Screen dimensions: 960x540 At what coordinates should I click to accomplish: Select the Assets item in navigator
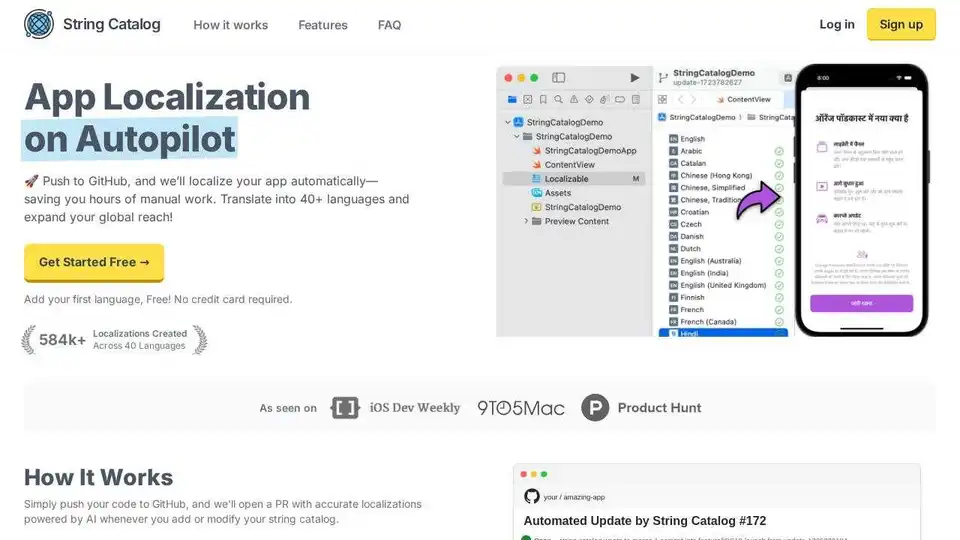tap(551, 193)
